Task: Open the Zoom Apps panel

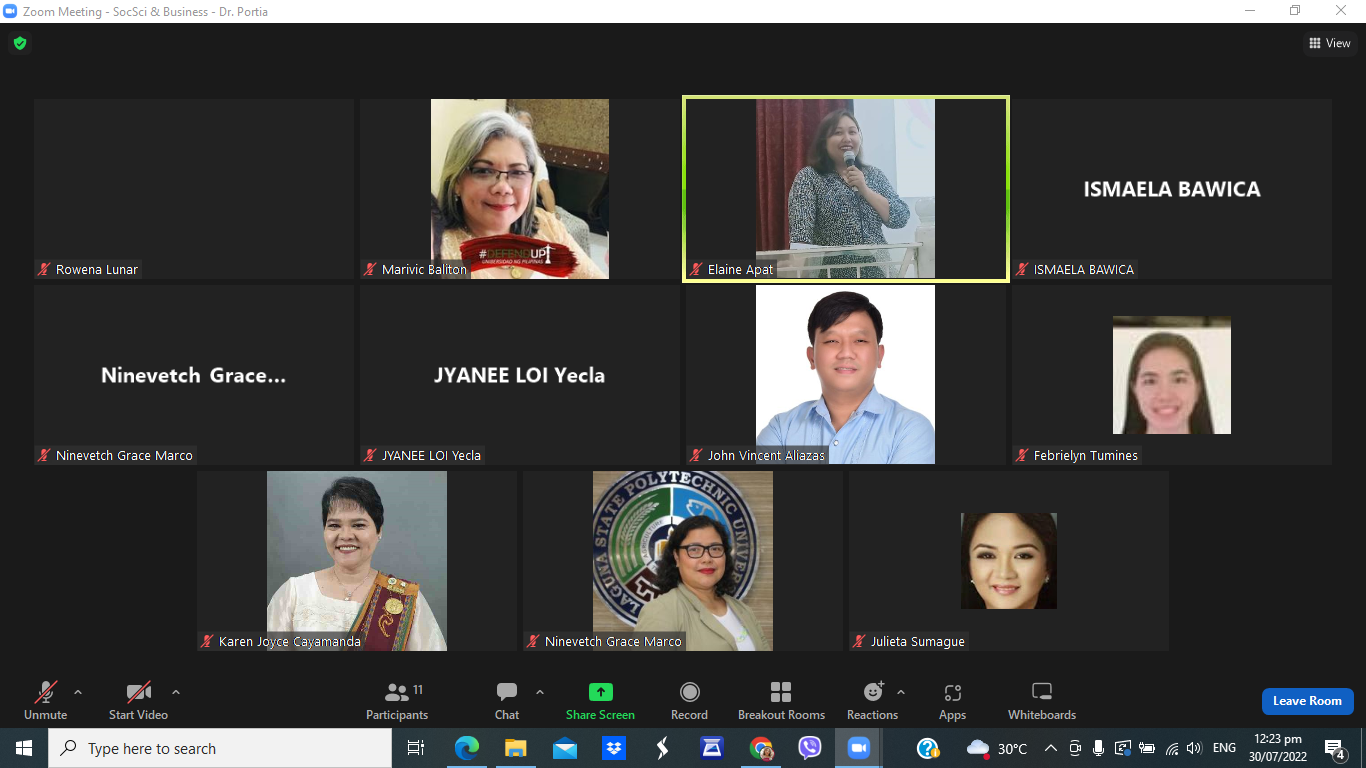Action: (x=952, y=701)
